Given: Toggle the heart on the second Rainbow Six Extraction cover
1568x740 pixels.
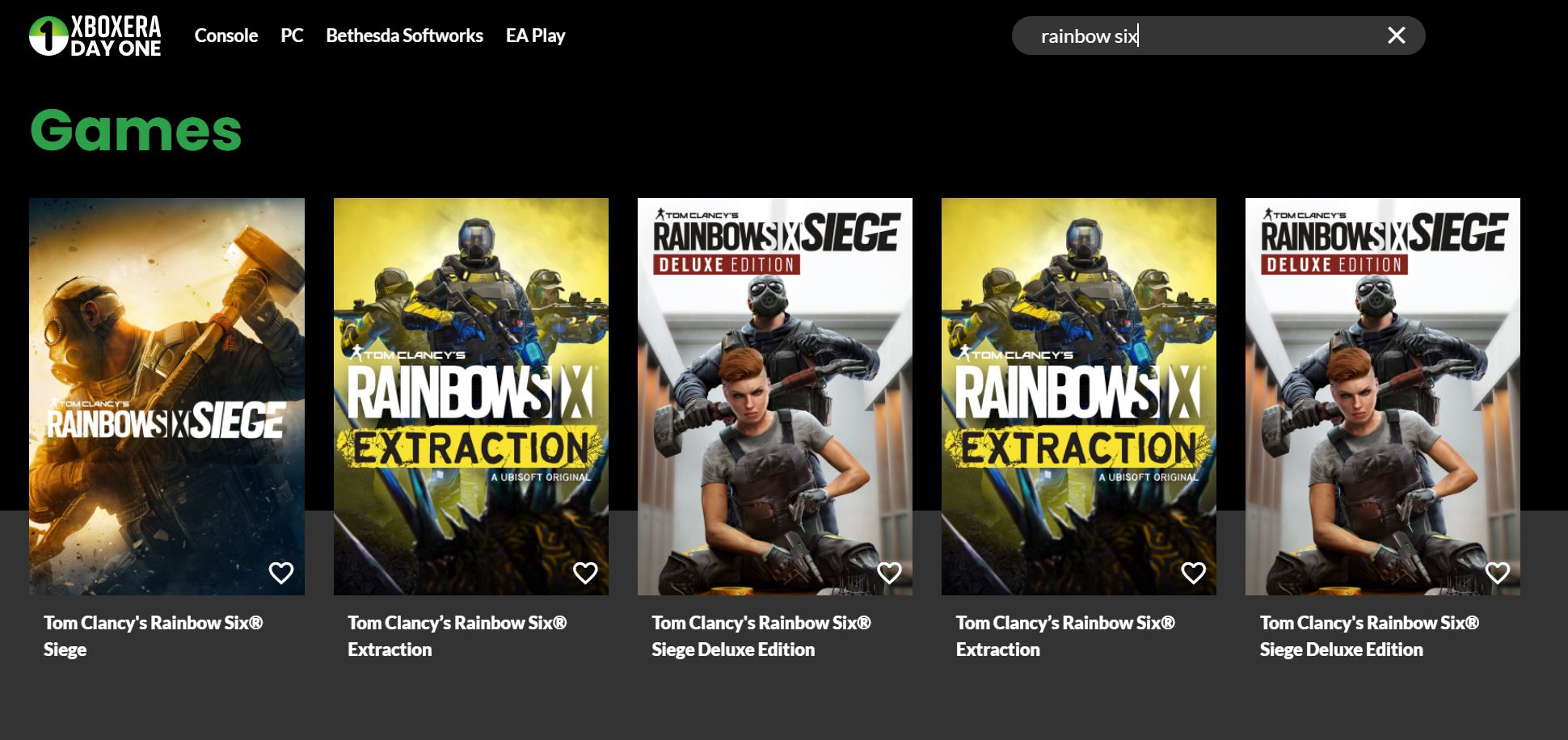Looking at the screenshot, I should (1193, 573).
